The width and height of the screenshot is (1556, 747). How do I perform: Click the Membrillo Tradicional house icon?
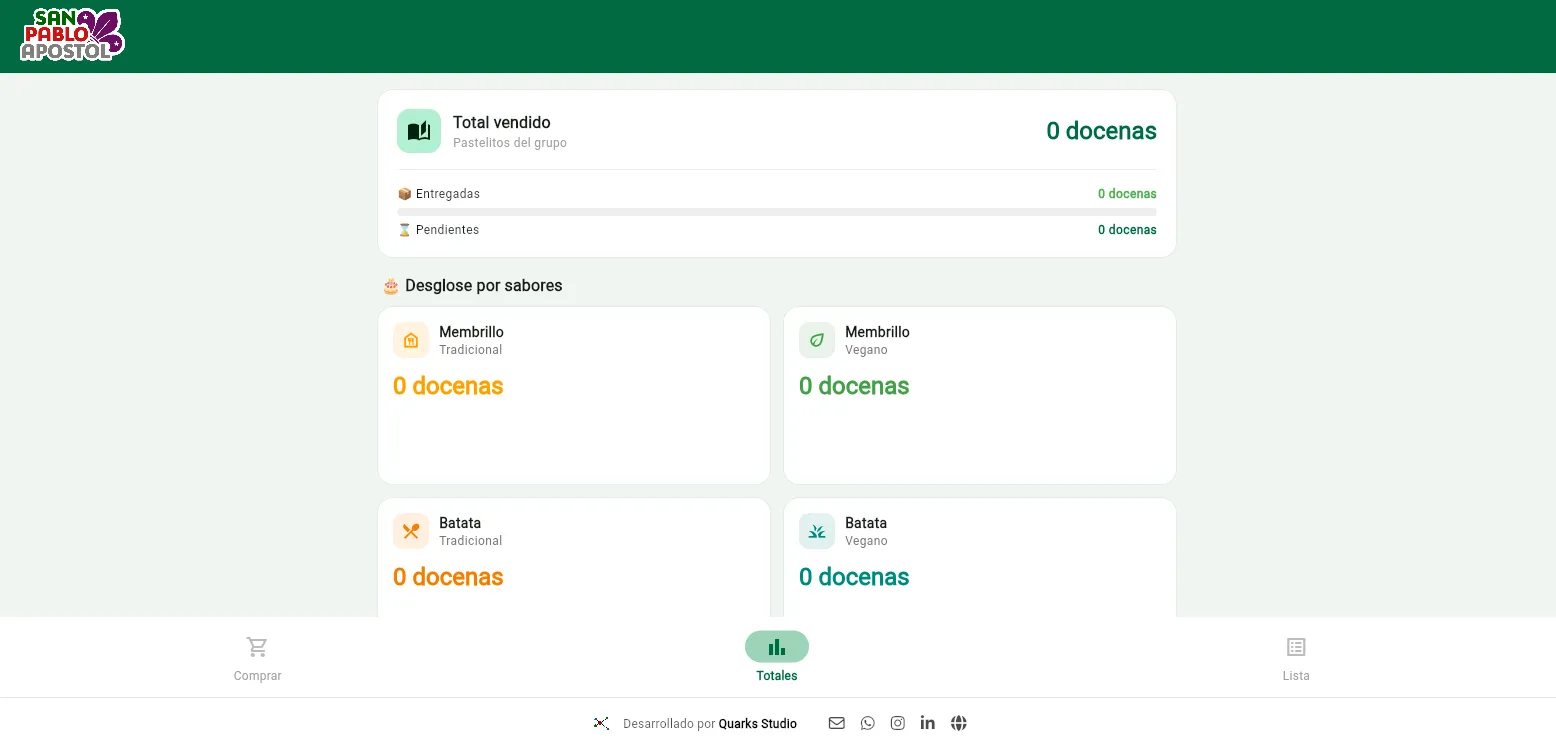pos(411,340)
